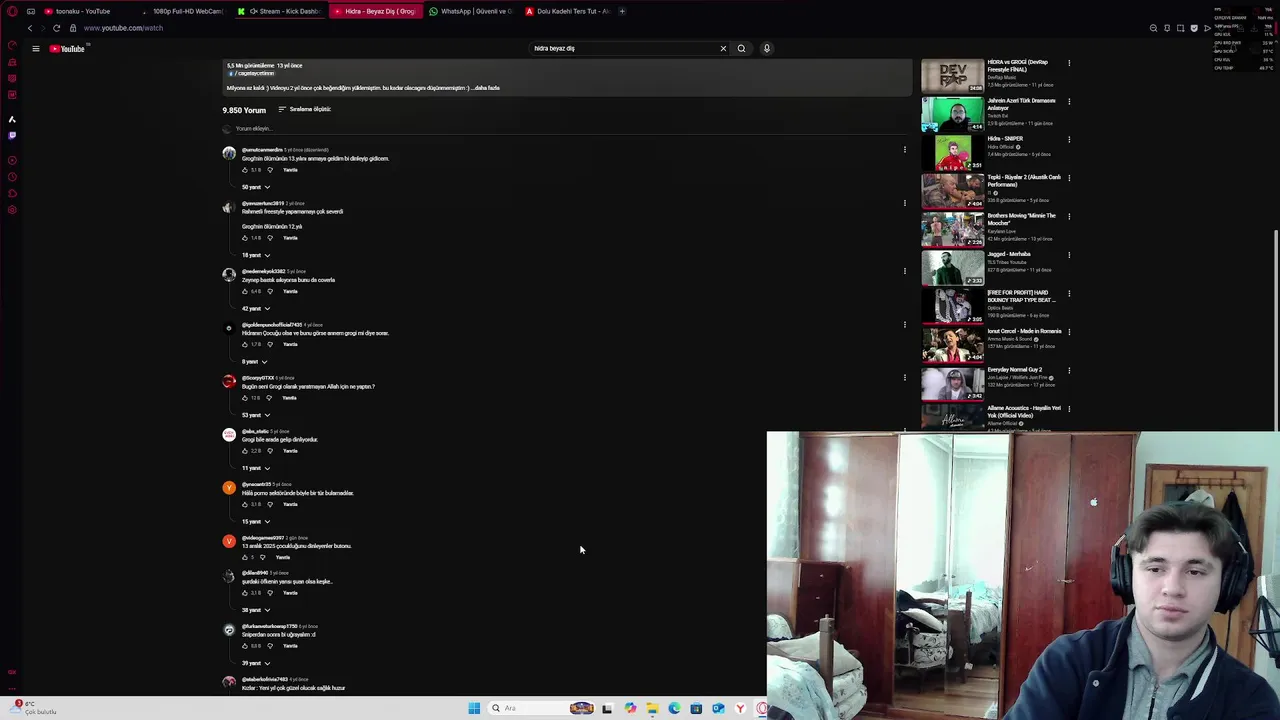Viewport: 1280px width, 720px height.
Task: Open more options for 'Jahrein Azeri Türk' video
Action: click(1069, 101)
